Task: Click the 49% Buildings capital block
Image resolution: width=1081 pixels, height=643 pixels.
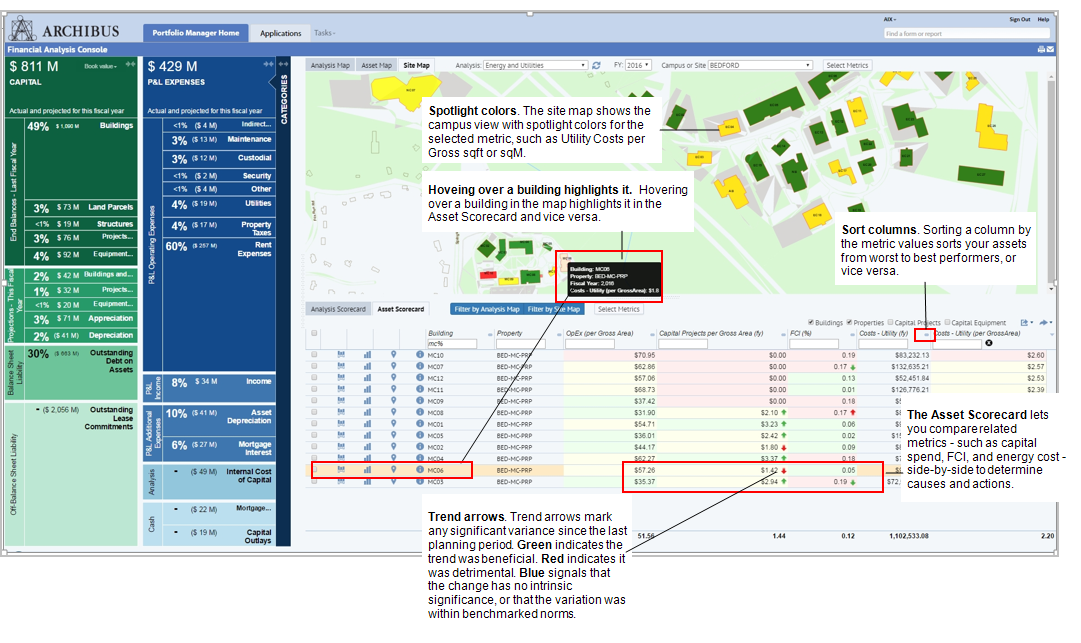Action: pyautogui.click(x=81, y=159)
